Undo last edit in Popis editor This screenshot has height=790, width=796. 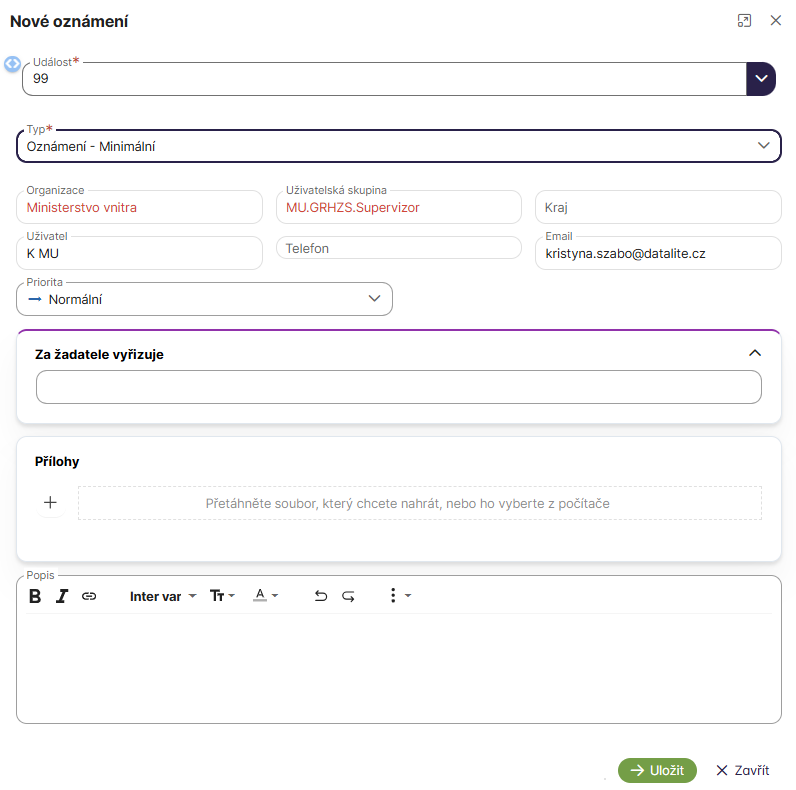tap(321, 596)
